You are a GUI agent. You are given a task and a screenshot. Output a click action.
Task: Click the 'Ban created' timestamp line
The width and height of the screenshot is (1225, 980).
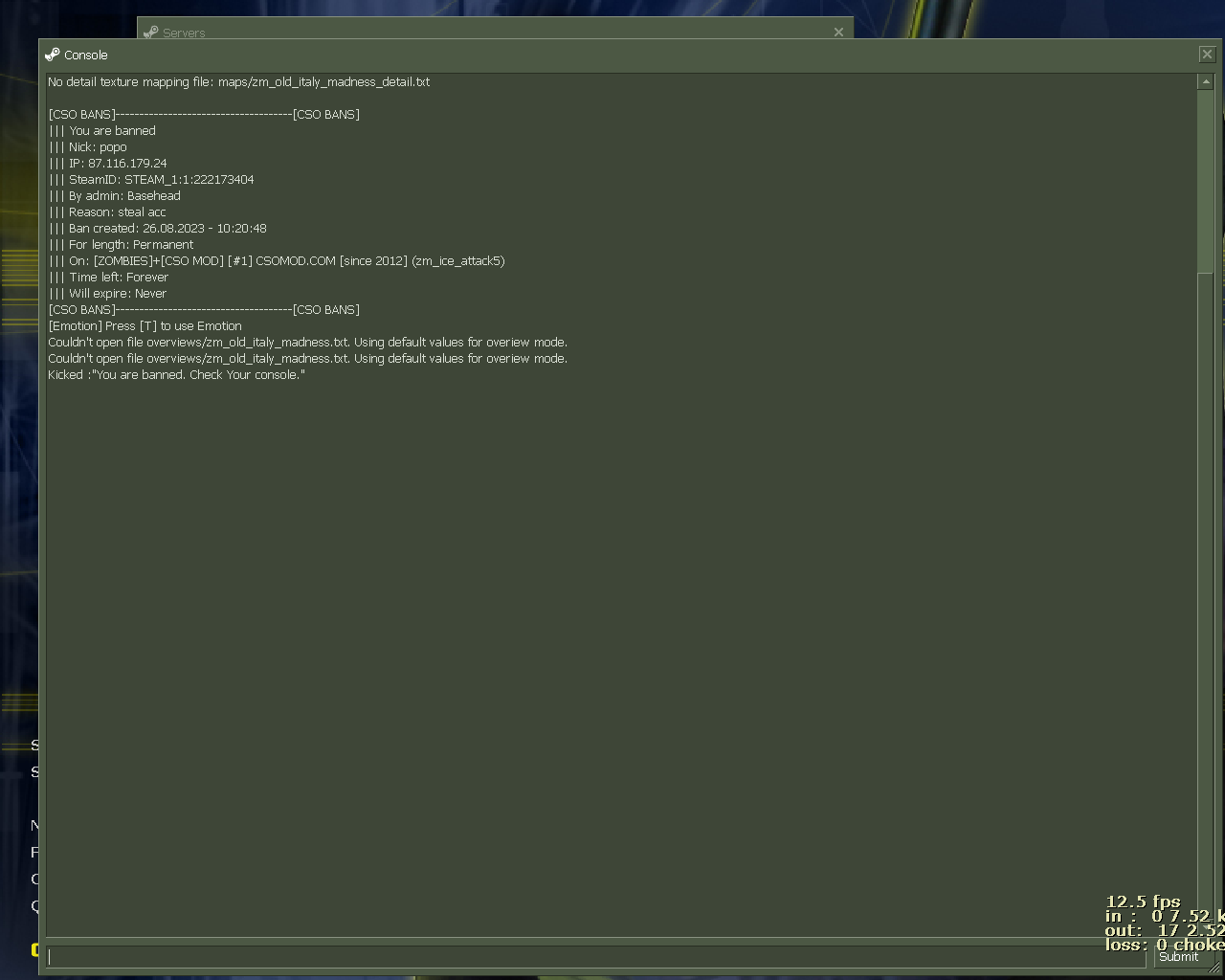coord(167,229)
